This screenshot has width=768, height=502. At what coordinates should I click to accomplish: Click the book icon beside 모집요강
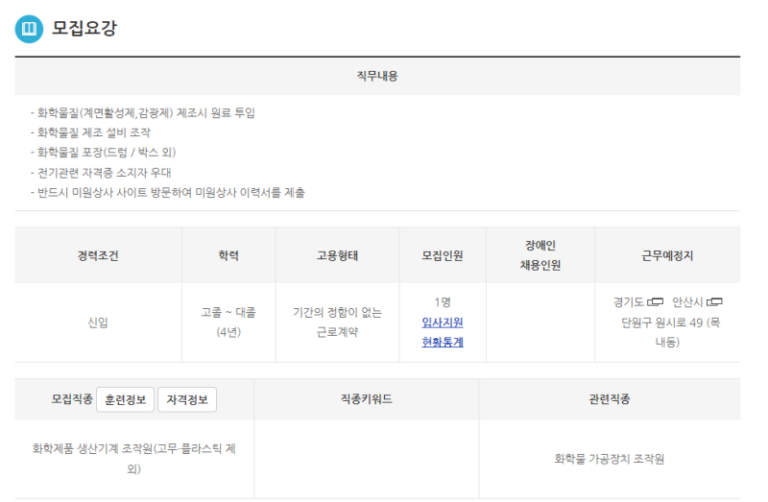pos(29,28)
